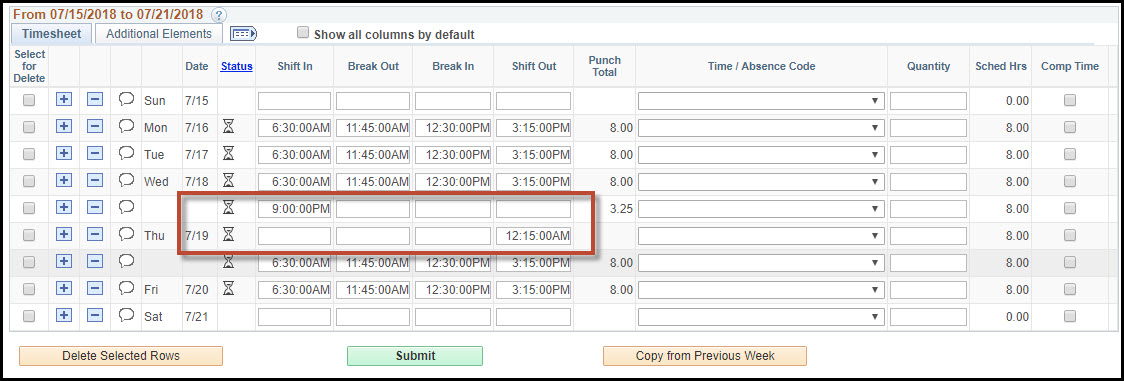Image resolution: width=1124 pixels, height=381 pixels.
Task: Click Copy from Previous Week button
Action: tap(705, 356)
